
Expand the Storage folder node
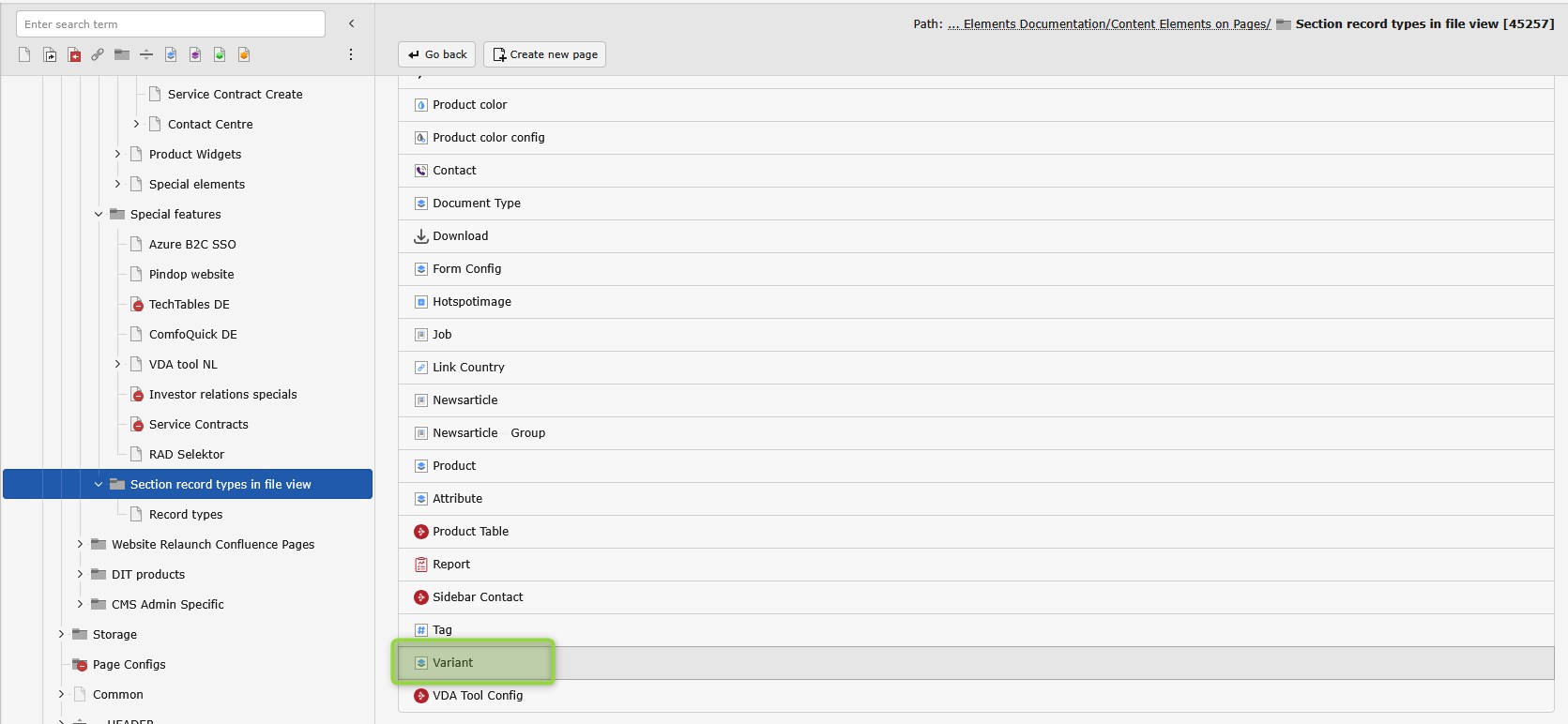click(x=61, y=635)
